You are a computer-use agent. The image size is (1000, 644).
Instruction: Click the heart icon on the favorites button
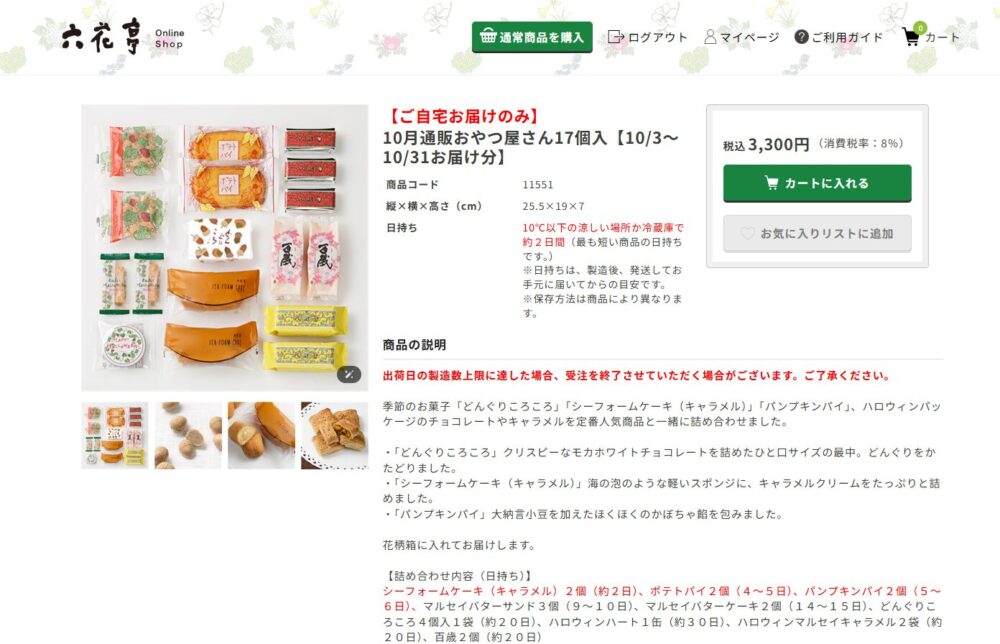pyautogui.click(x=747, y=233)
